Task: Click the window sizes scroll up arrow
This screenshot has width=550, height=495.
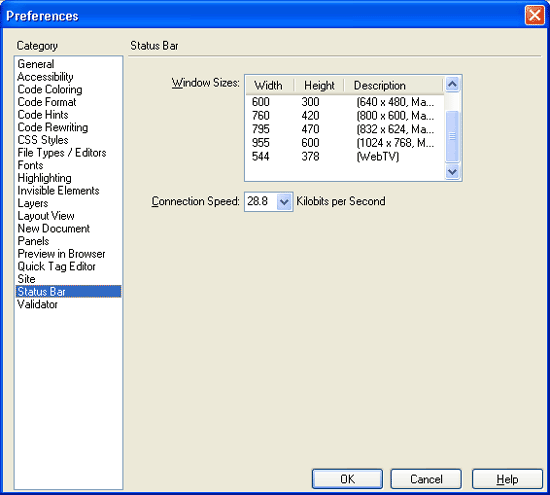Action: tap(452, 84)
